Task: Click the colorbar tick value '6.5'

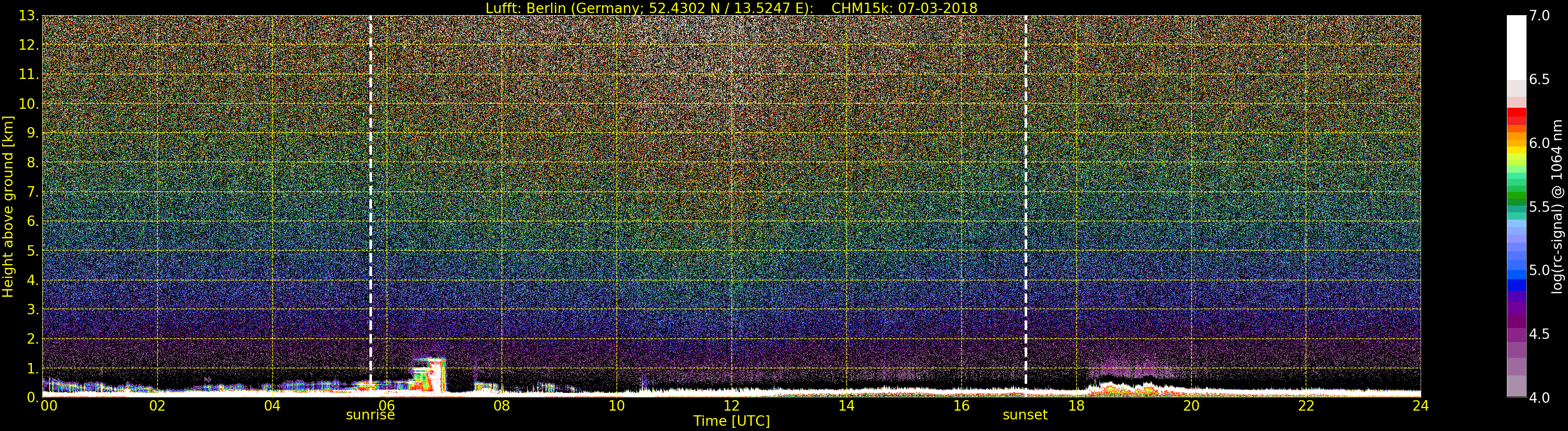Action: coord(1540,80)
